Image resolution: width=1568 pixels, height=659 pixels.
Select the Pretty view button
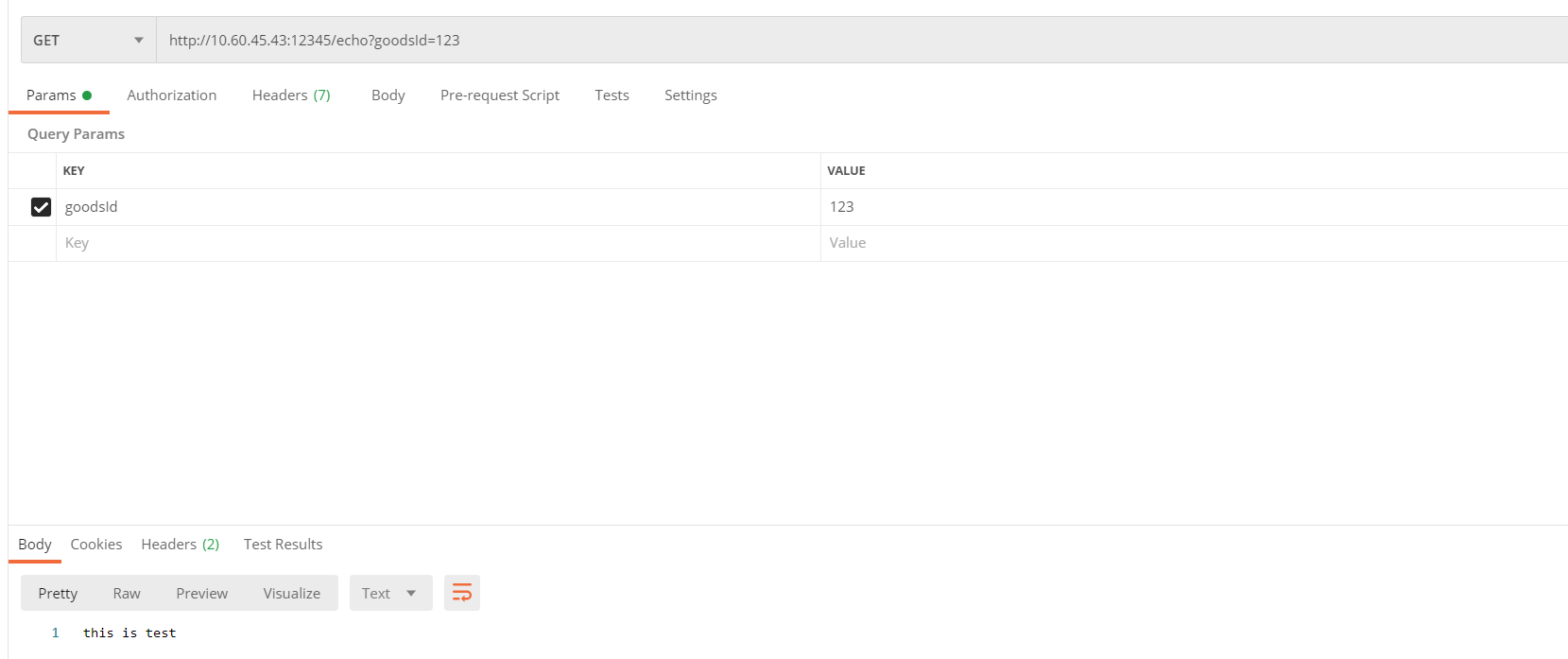[x=58, y=593]
